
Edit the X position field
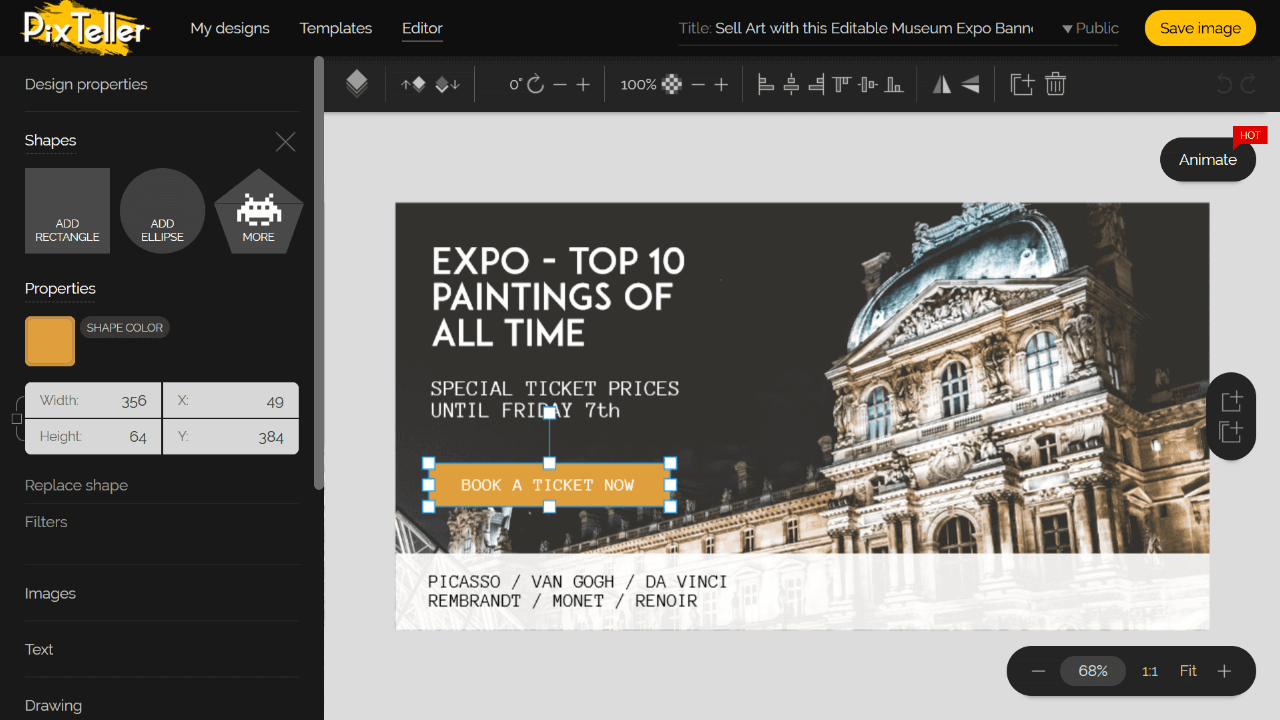231,401
